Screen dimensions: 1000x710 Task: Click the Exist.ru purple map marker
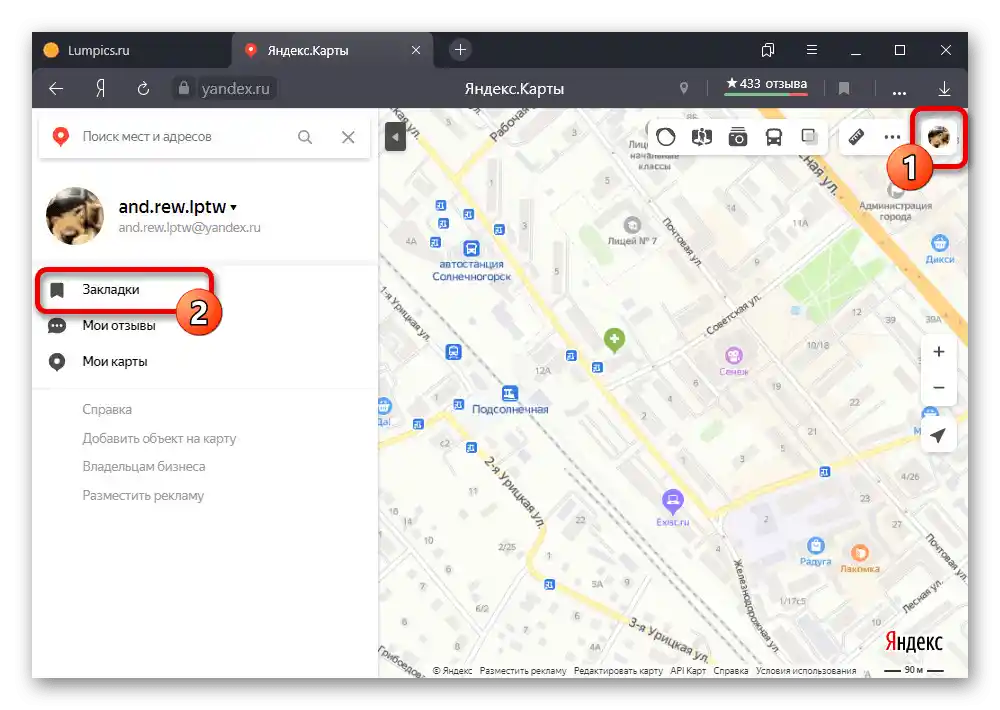tap(672, 500)
